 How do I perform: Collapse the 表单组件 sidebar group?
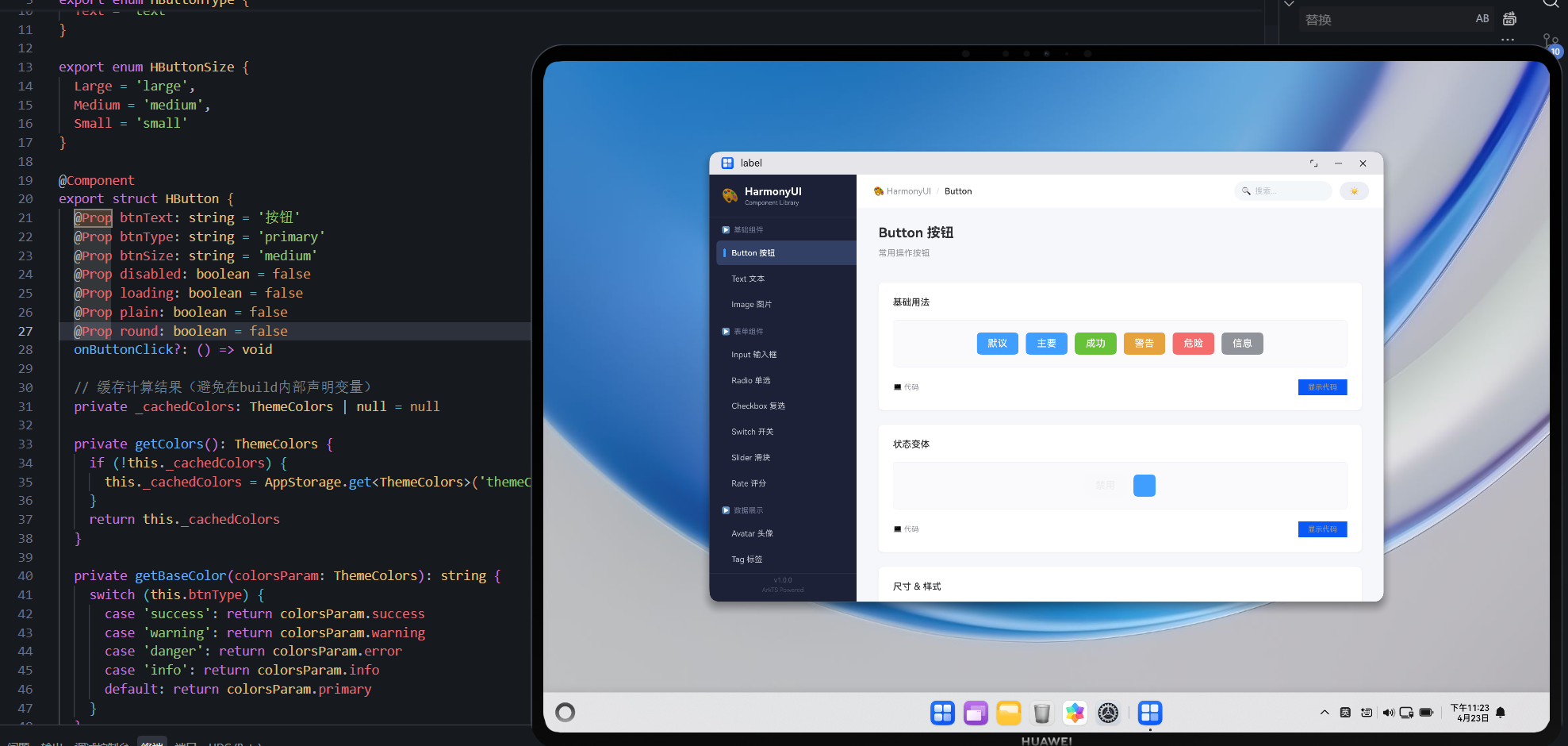[742, 332]
